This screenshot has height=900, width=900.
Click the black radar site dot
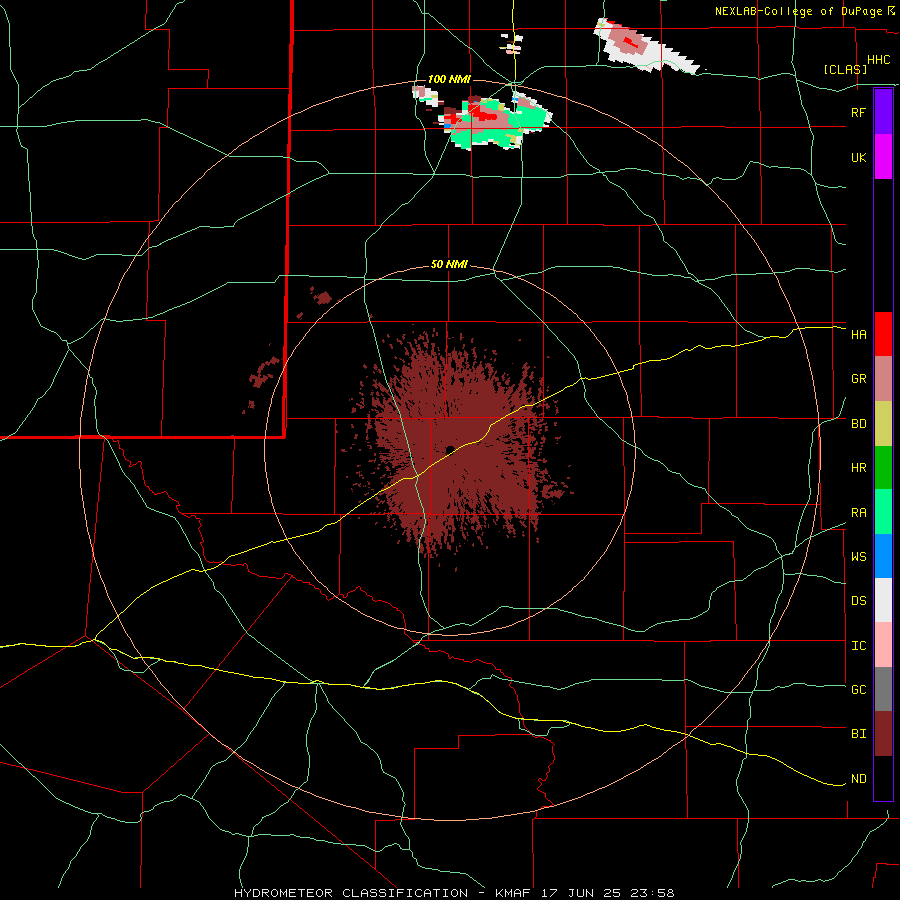[450, 449]
